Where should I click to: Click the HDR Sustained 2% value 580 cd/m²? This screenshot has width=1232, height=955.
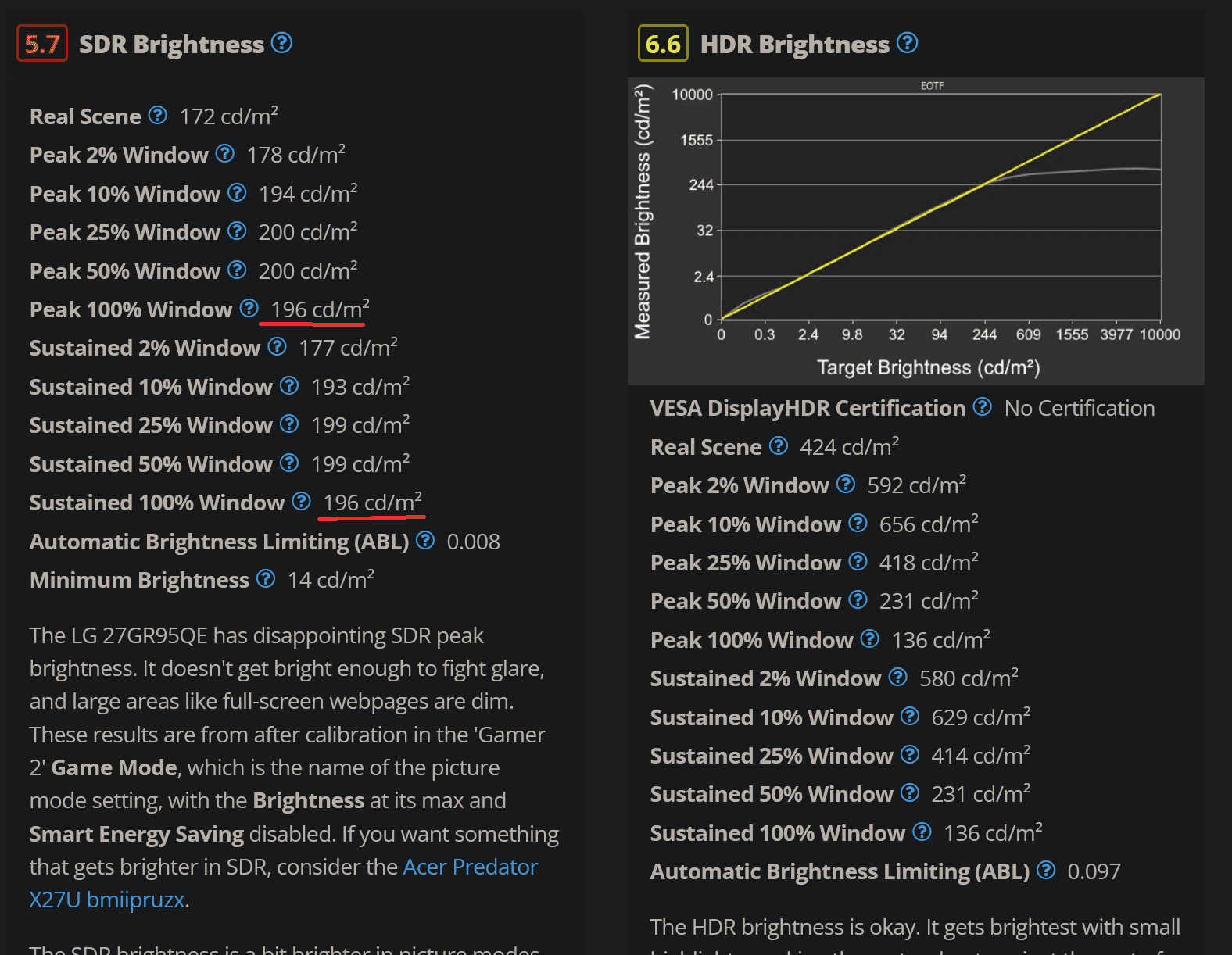click(969, 678)
